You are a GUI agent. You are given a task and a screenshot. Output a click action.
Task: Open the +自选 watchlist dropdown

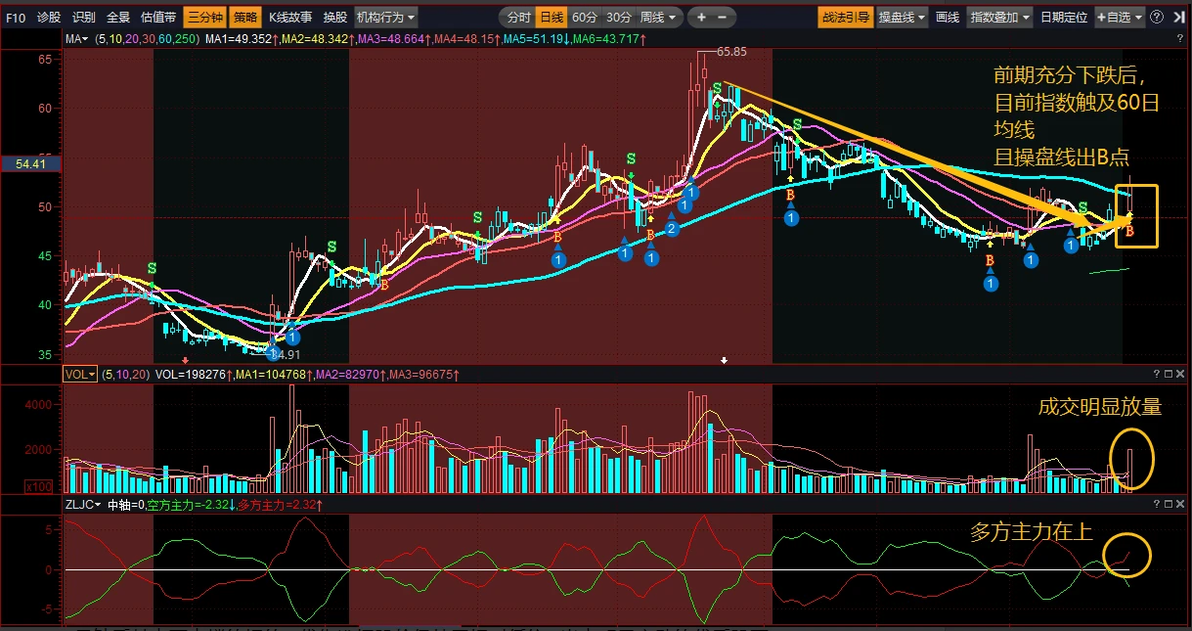pyautogui.click(x=1119, y=17)
